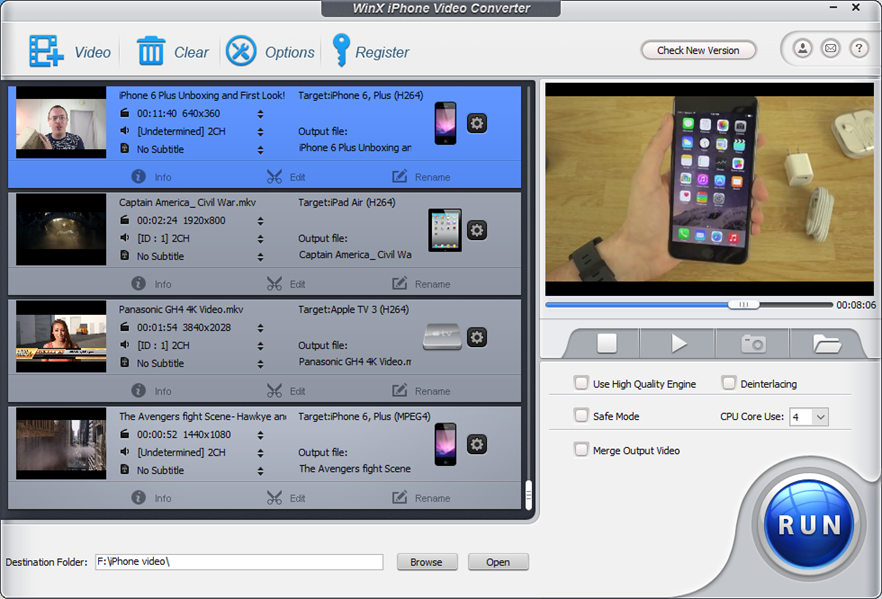The image size is (882, 599).
Task: Change subtitle selector for Captain America
Action: (x=260, y=257)
